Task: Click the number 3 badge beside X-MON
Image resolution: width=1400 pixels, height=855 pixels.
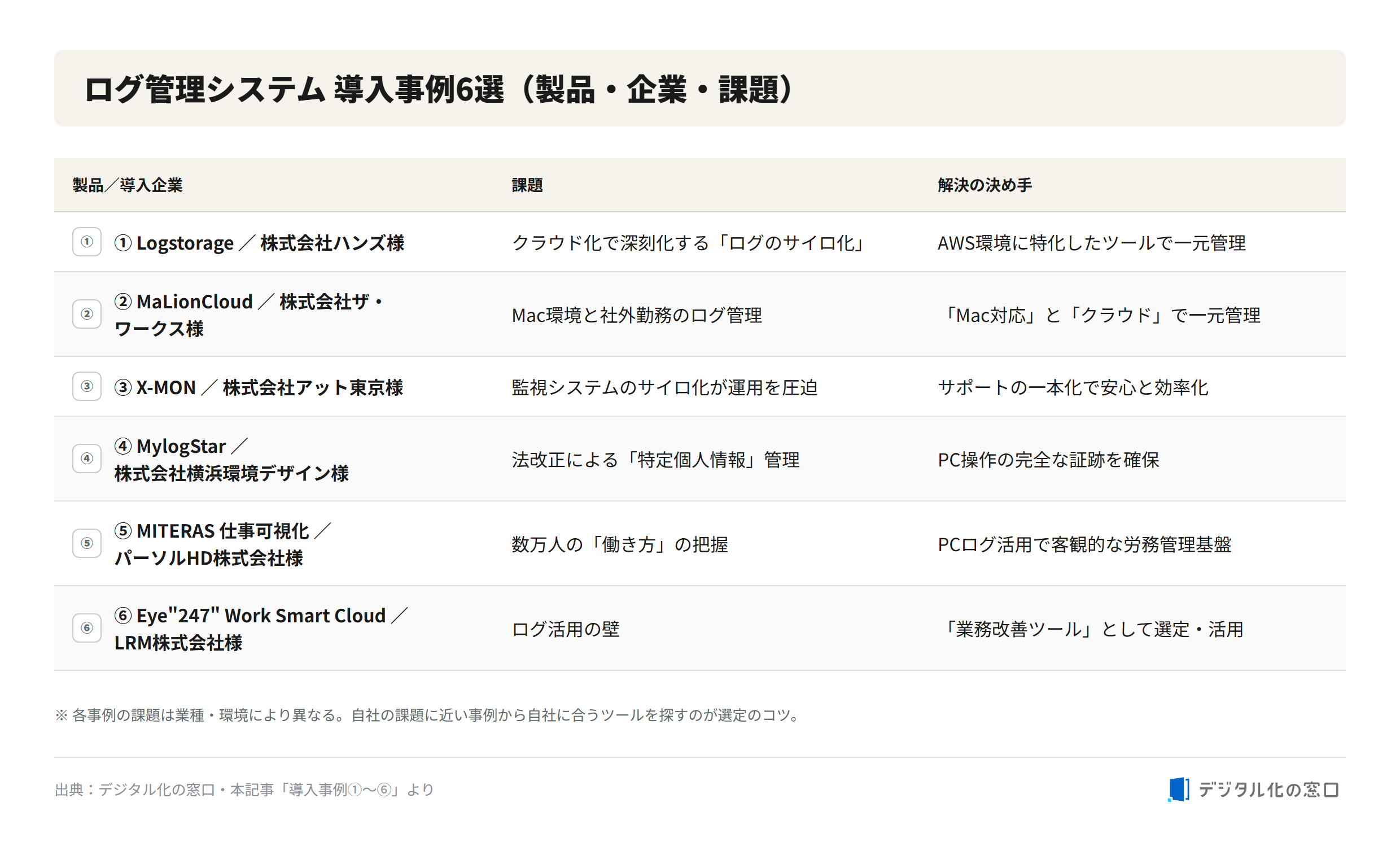Action: point(87,387)
